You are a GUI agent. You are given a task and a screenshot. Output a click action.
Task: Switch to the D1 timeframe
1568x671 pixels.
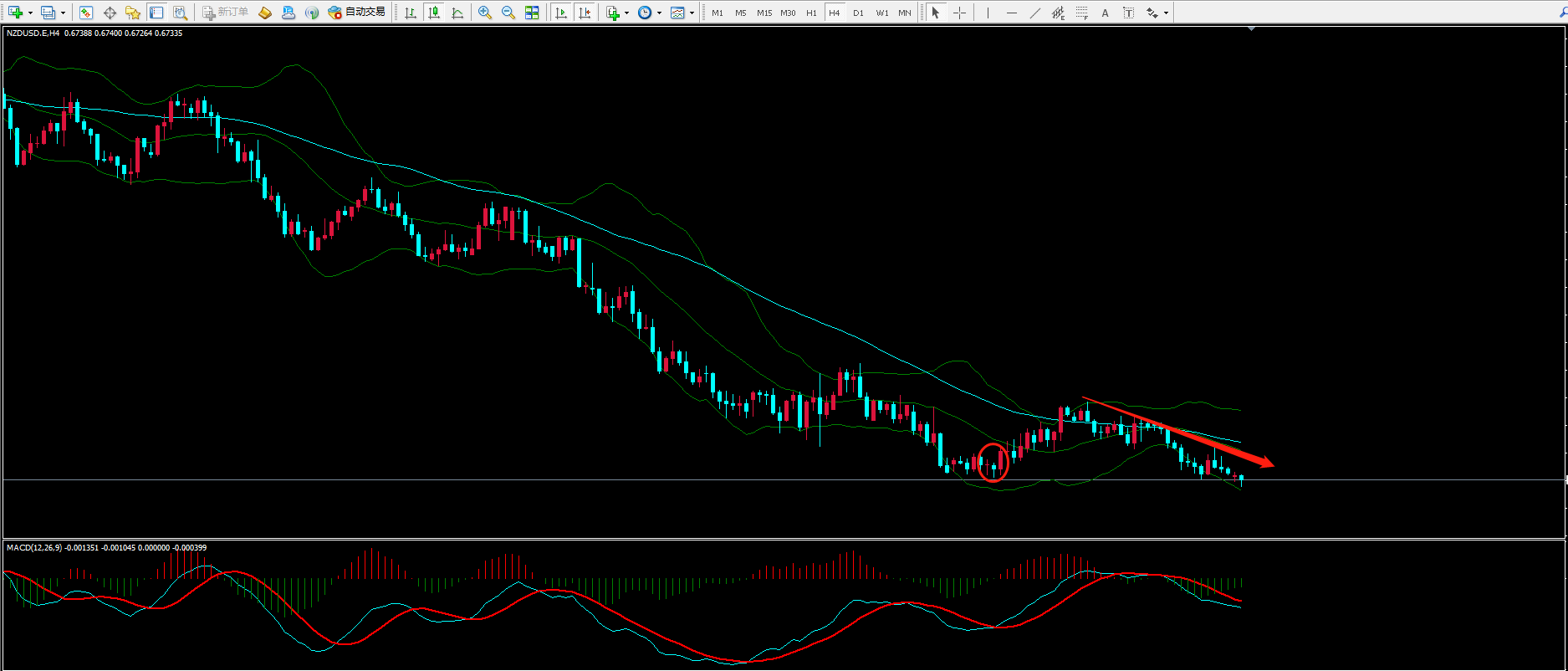[x=858, y=13]
